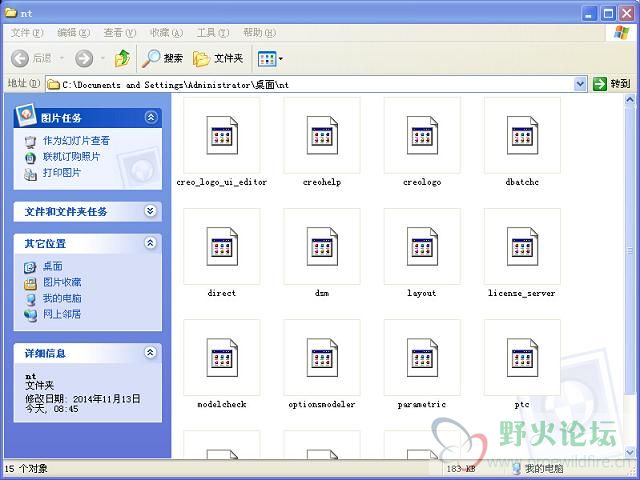This screenshot has height=480, width=640.
Task: Select the creologo file icon
Action: [422, 135]
